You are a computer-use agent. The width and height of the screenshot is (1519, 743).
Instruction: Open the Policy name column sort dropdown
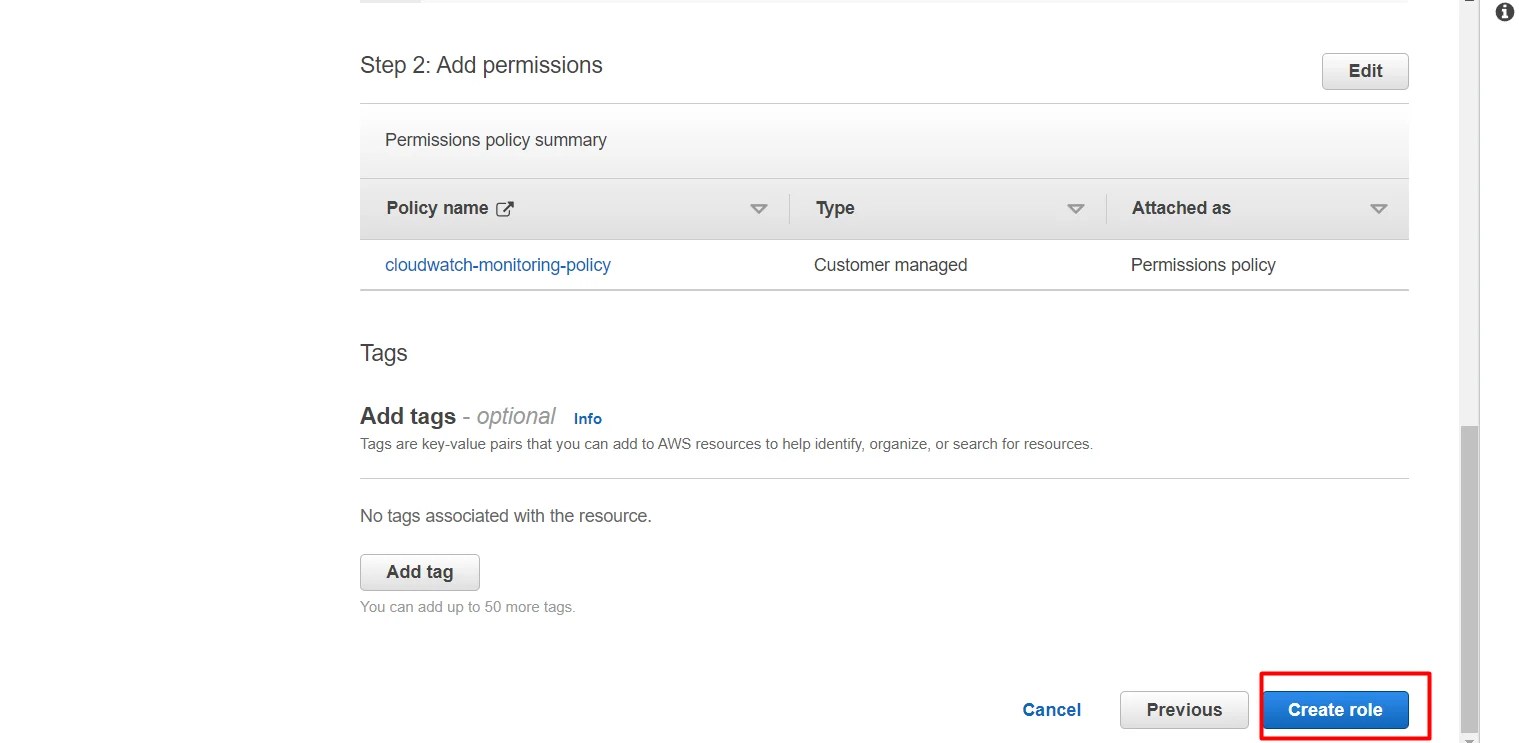click(x=760, y=209)
